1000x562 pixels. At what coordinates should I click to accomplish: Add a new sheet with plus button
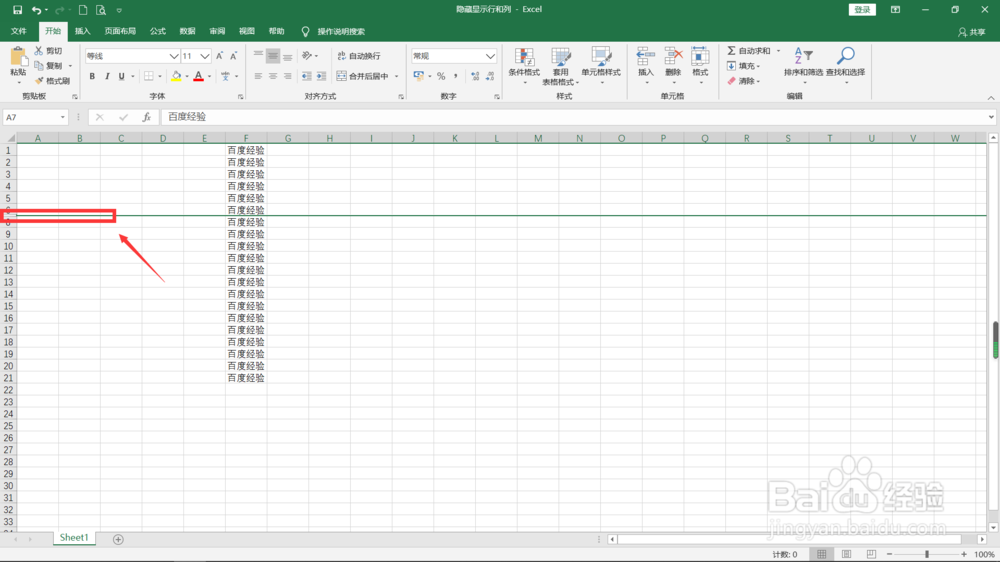pos(118,539)
